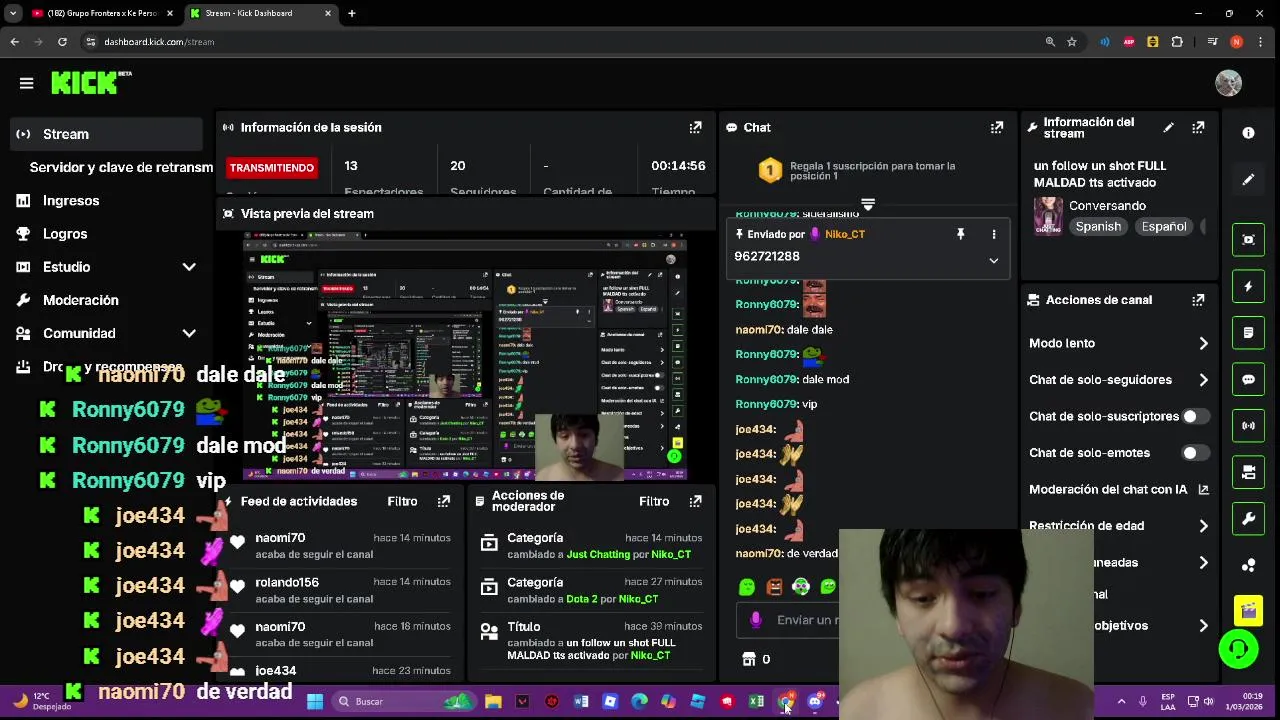Toggle Chat de solo-emotes switch
This screenshot has height=720, width=1280.
click(1195, 453)
